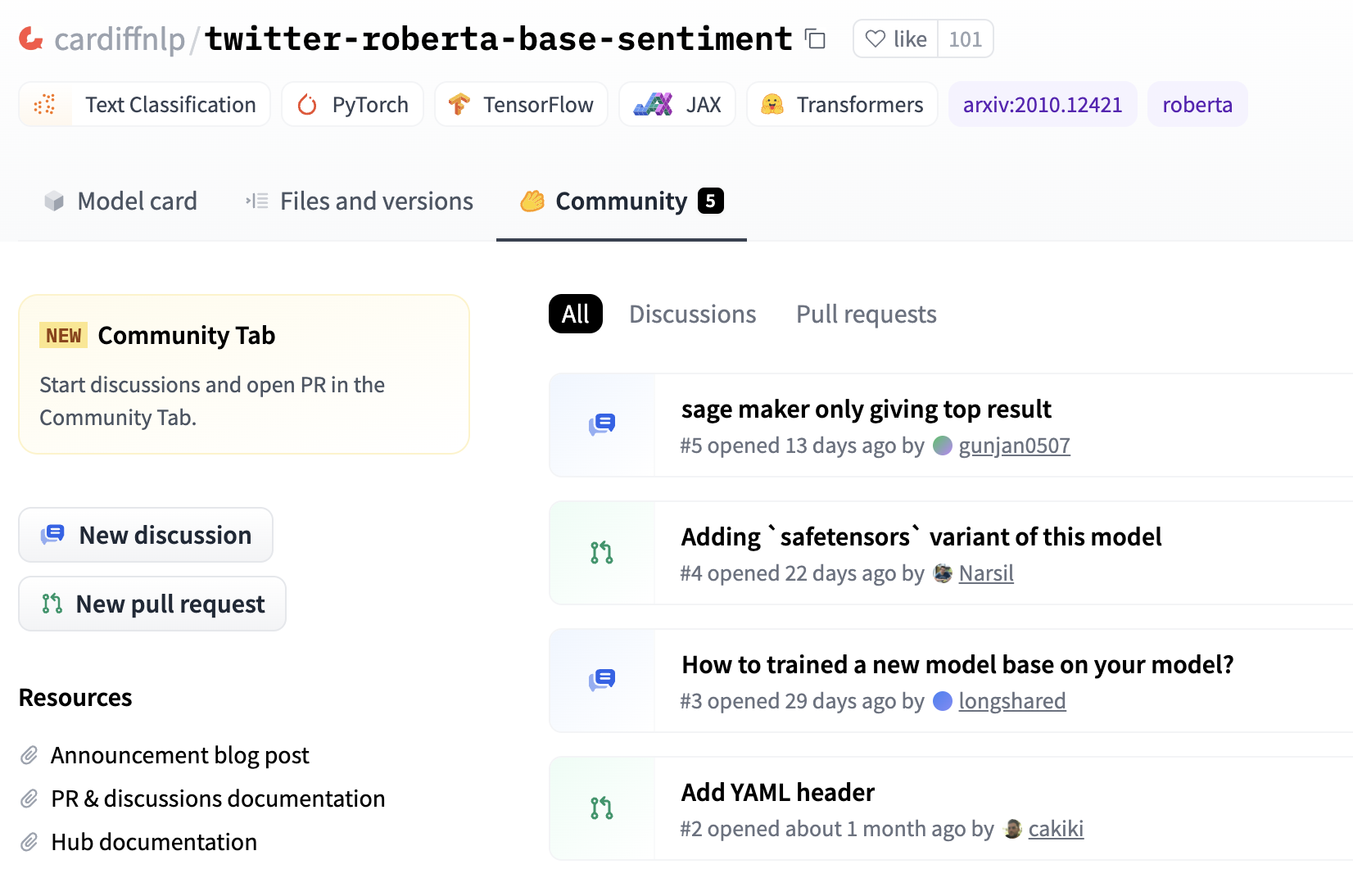Open user profile gunjan0507
Screen dimensions: 1353x896
pos(1014,445)
